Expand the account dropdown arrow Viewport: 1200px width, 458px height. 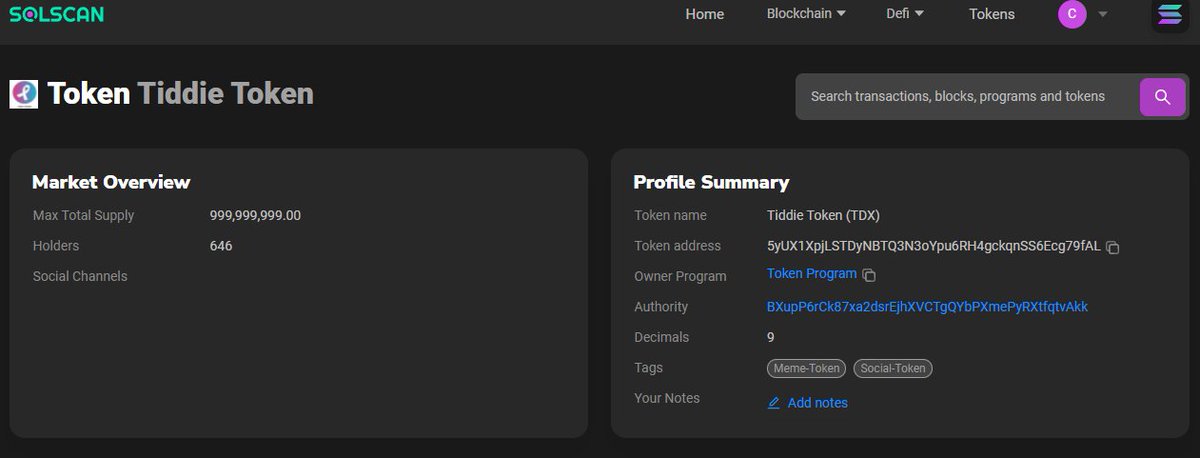(1103, 14)
